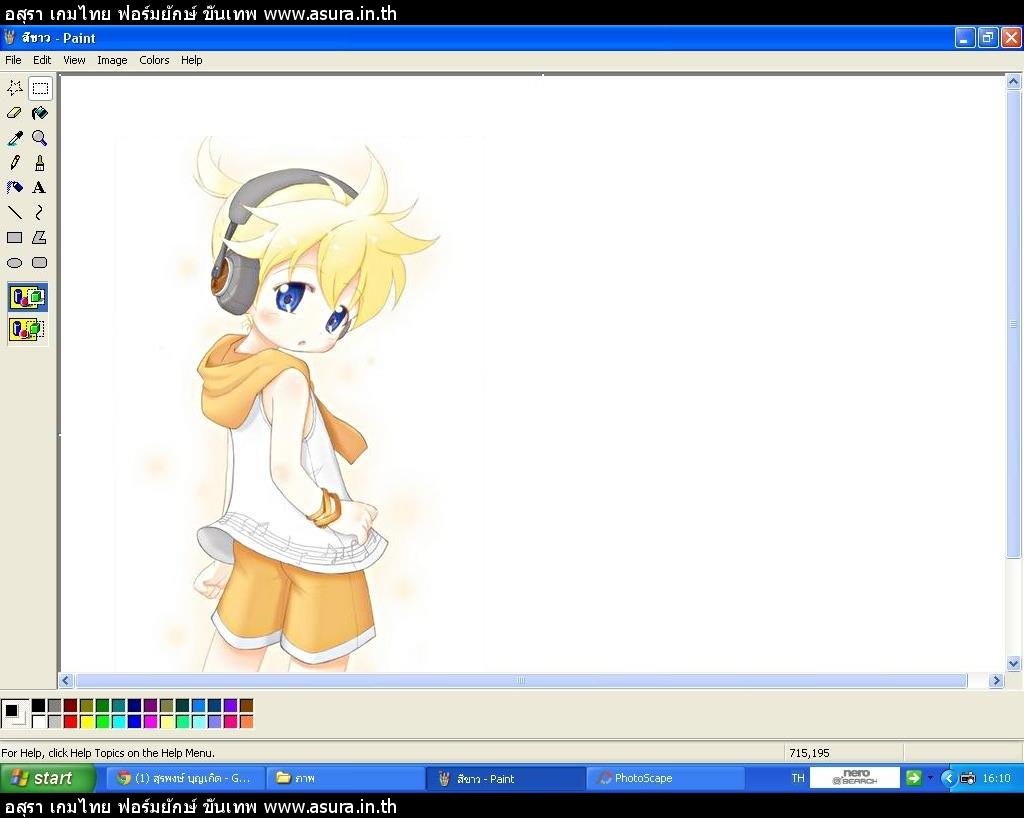Image resolution: width=1024 pixels, height=818 pixels.
Task: Pick the Rectangle shape tool
Action: pos(14,238)
